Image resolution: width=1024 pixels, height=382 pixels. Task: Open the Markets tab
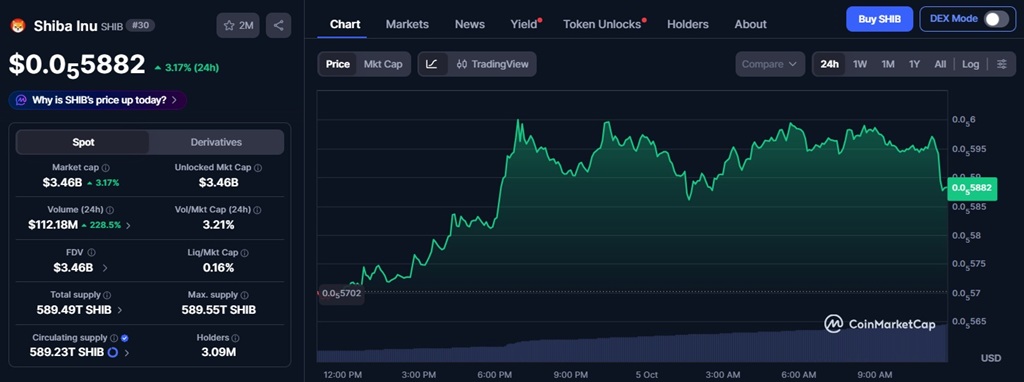click(x=407, y=24)
